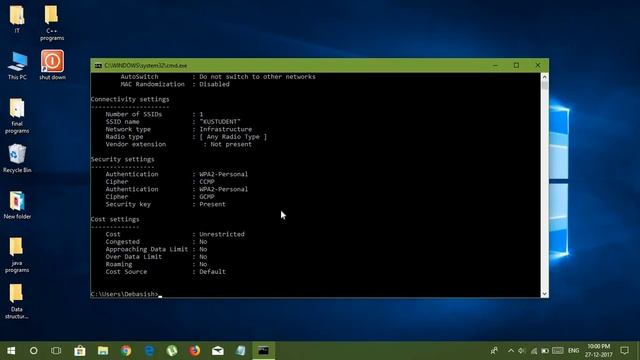Click the "Security key" line in cmd

point(165,204)
